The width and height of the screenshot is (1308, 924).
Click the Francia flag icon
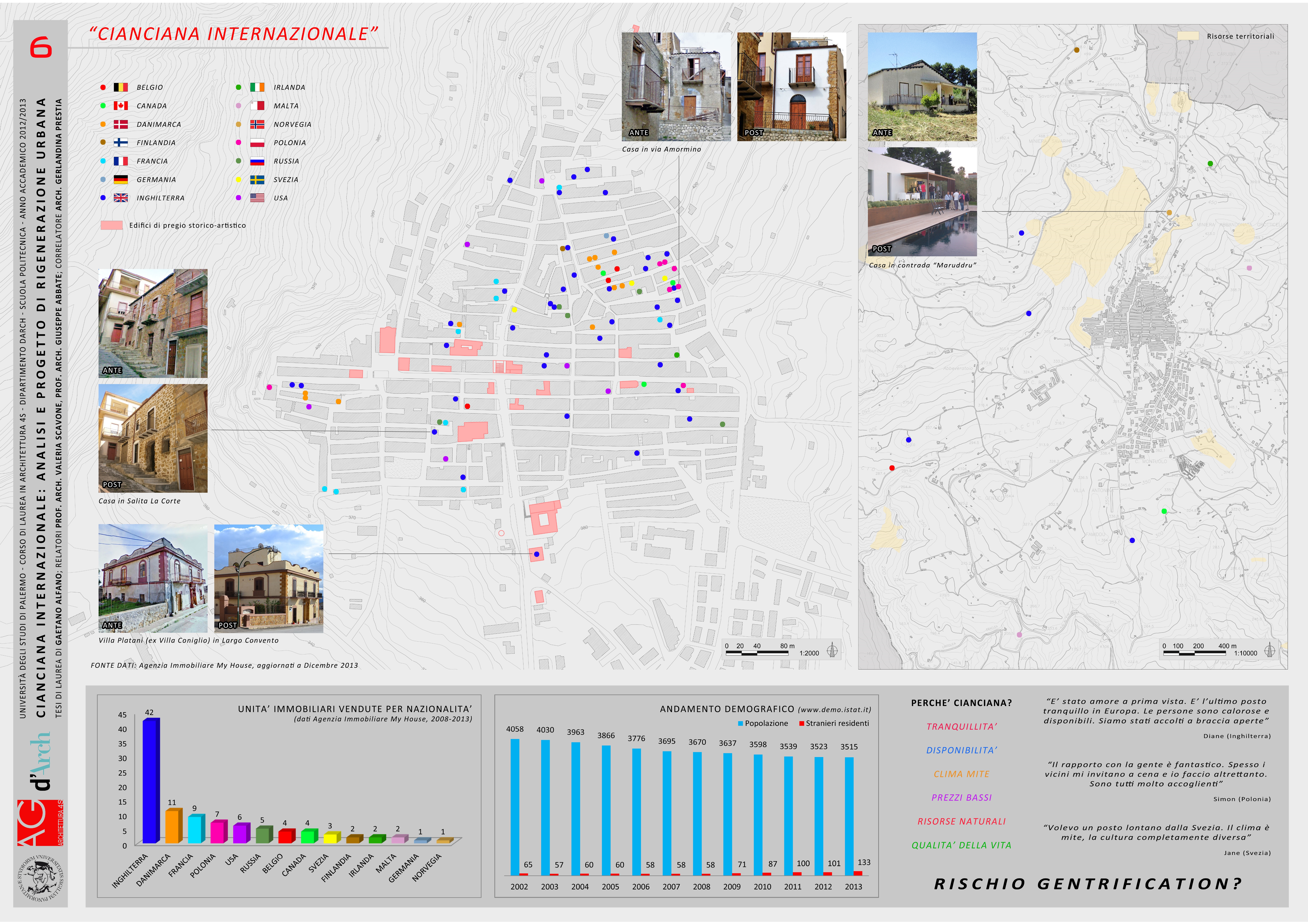pyautogui.click(x=121, y=161)
